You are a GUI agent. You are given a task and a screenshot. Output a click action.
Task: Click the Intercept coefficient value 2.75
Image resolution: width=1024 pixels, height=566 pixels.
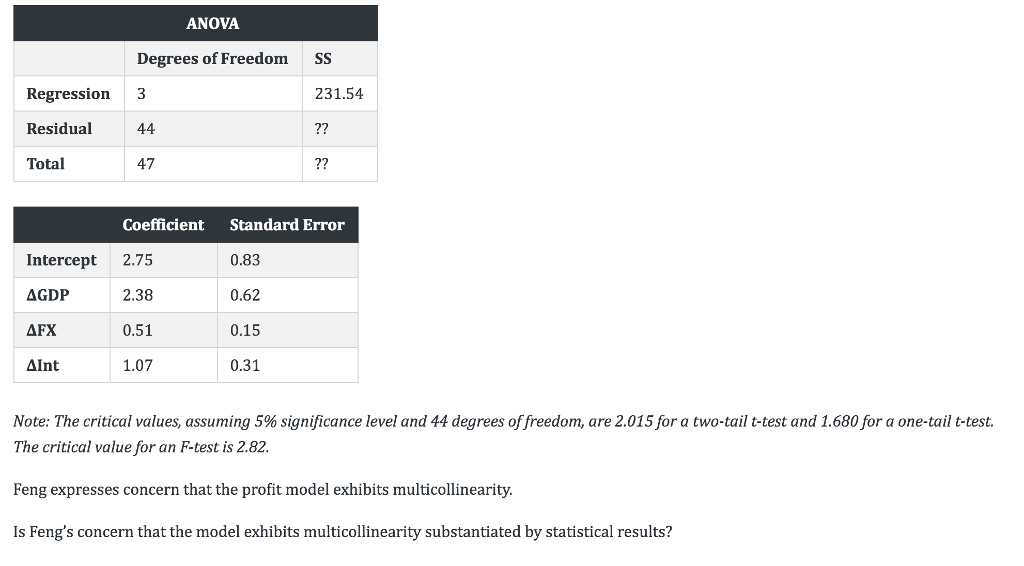138,260
